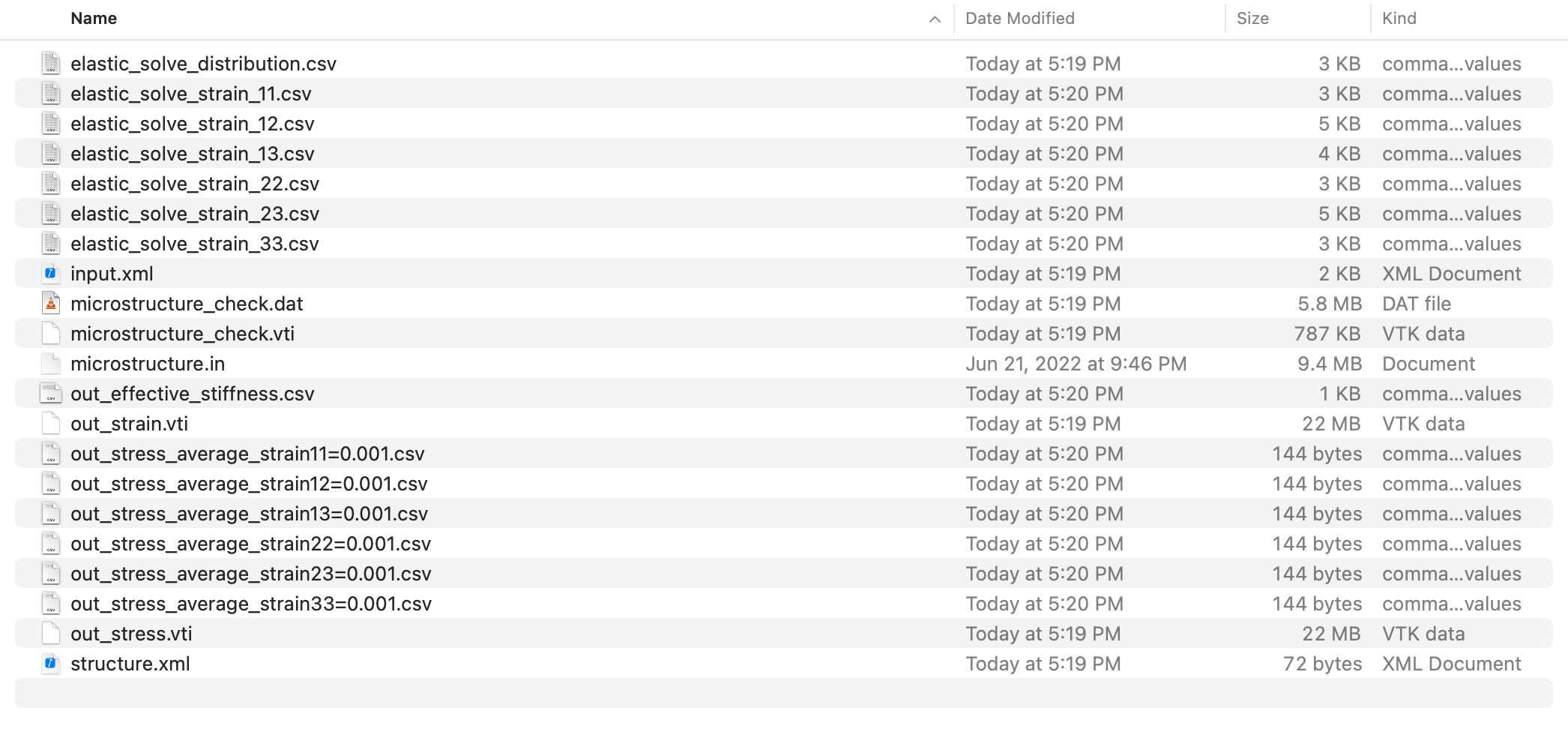Click the elastic_solve_strain_33.csv file icon
This screenshot has height=729, width=1568.
click(51, 244)
